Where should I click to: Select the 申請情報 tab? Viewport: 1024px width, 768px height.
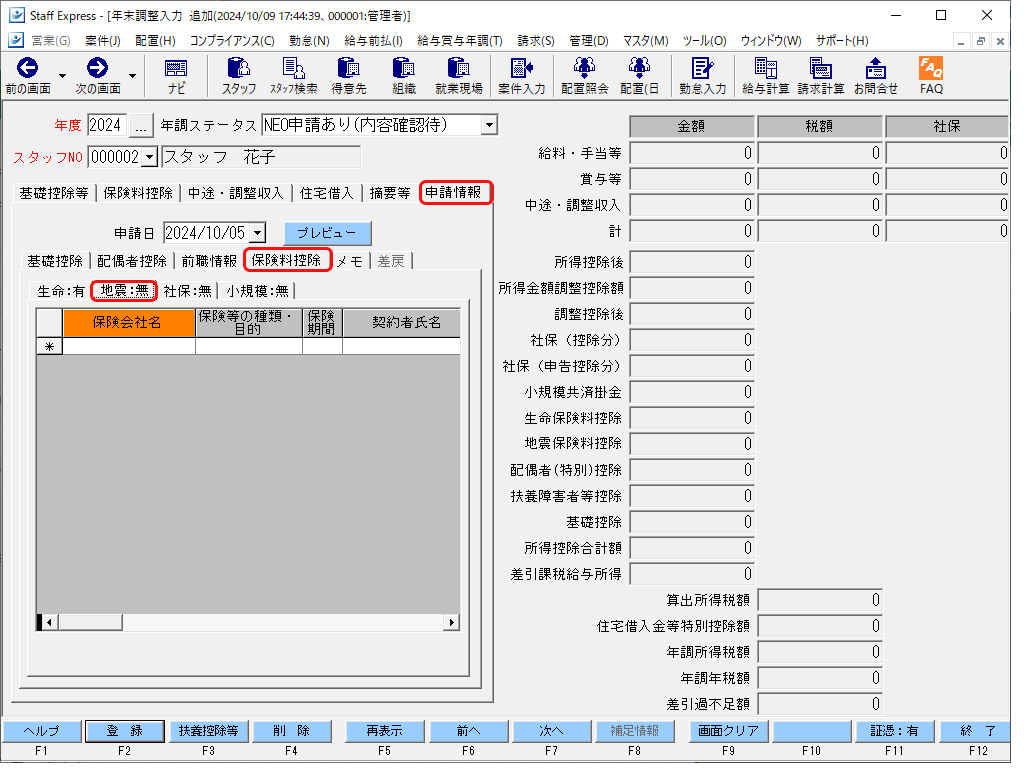[x=454, y=192]
